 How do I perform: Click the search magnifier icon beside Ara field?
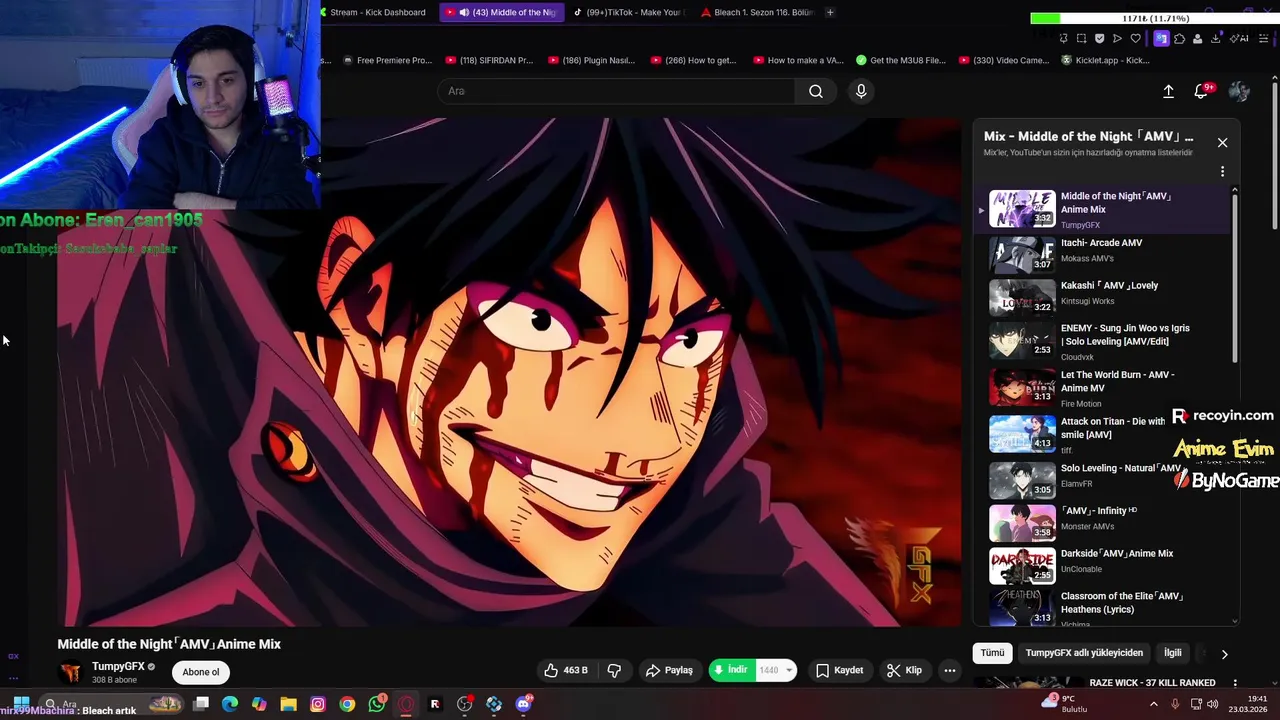pos(816,91)
